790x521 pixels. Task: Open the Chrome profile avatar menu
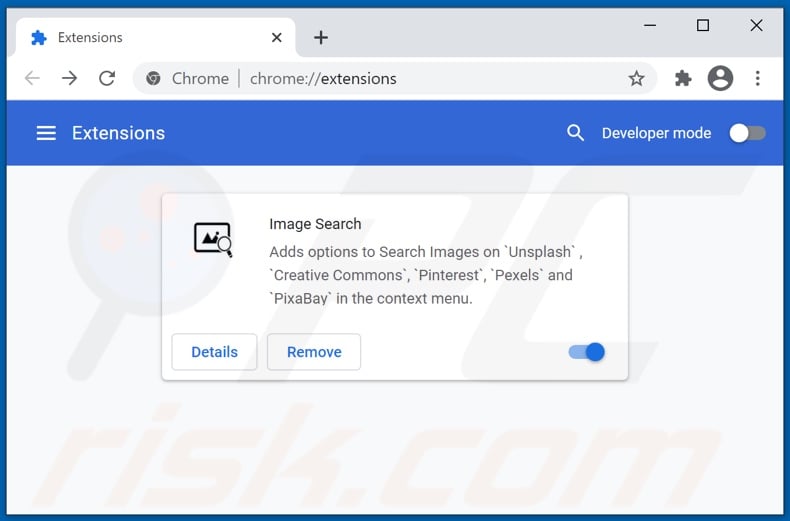pos(720,79)
